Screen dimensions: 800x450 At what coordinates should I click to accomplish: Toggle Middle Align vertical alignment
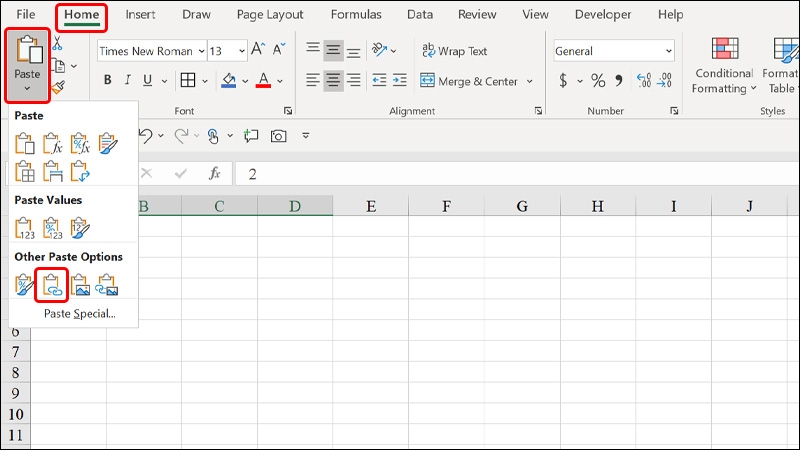333,50
